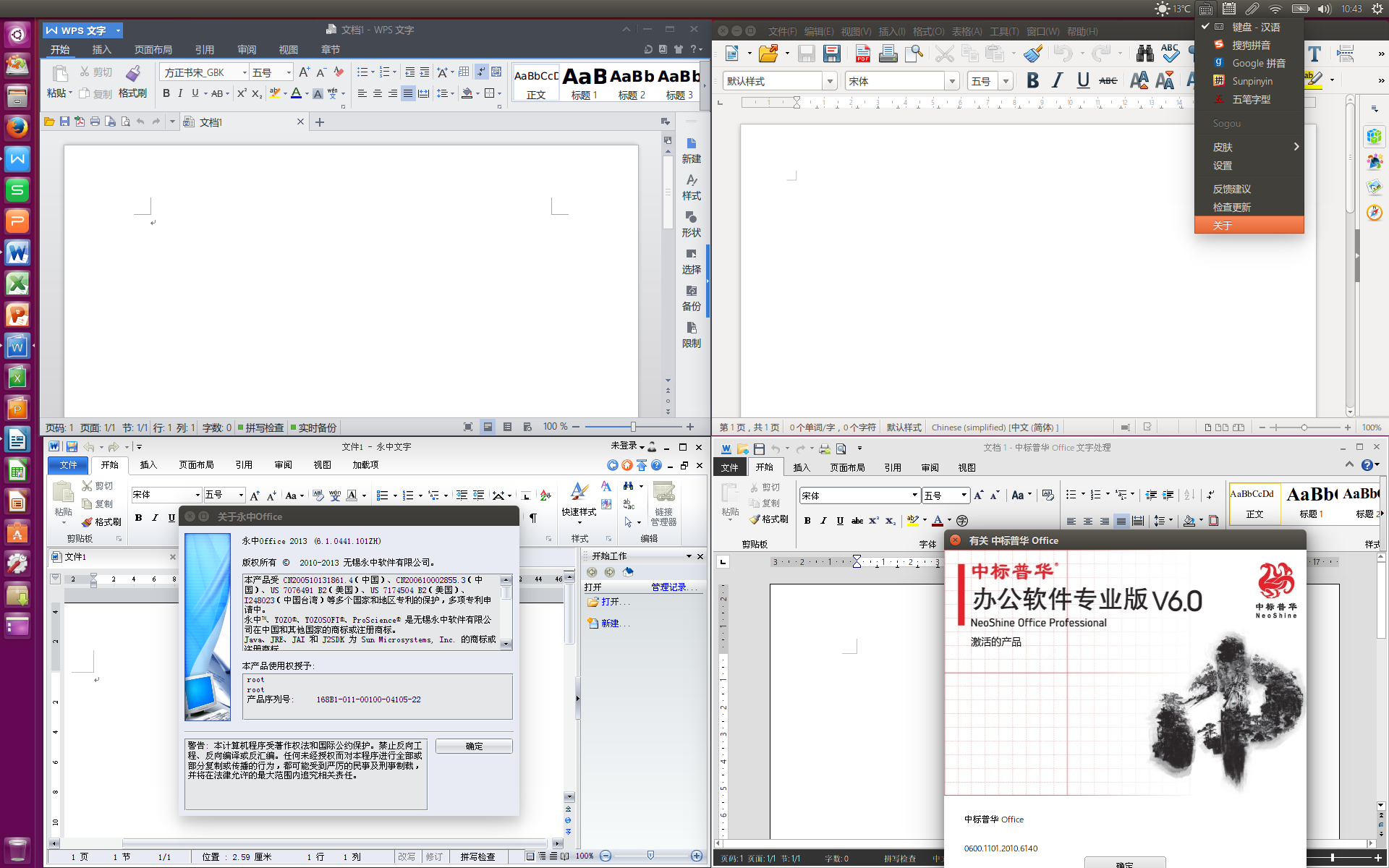1389x868 pixels.
Task: Open the Backup (备份) panel in WPS sidebar
Action: [691, 298]
